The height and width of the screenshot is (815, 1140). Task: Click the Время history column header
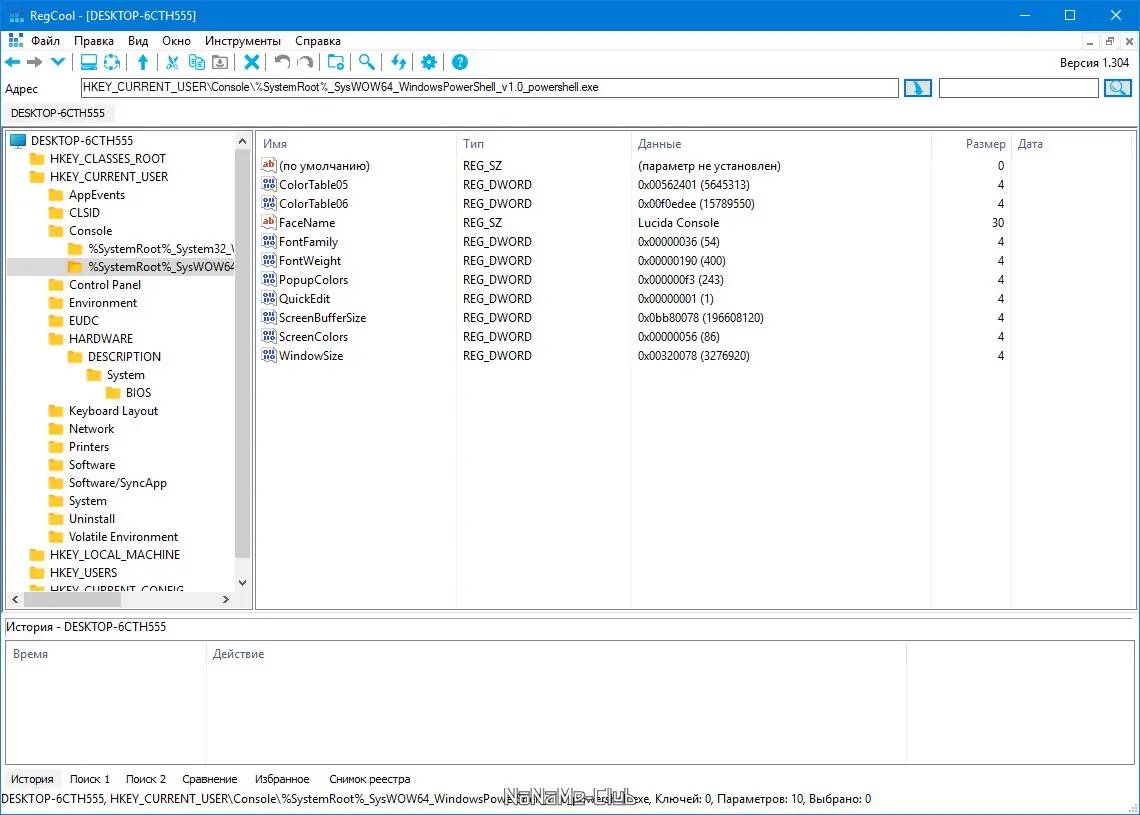click(x=106, y=654)
